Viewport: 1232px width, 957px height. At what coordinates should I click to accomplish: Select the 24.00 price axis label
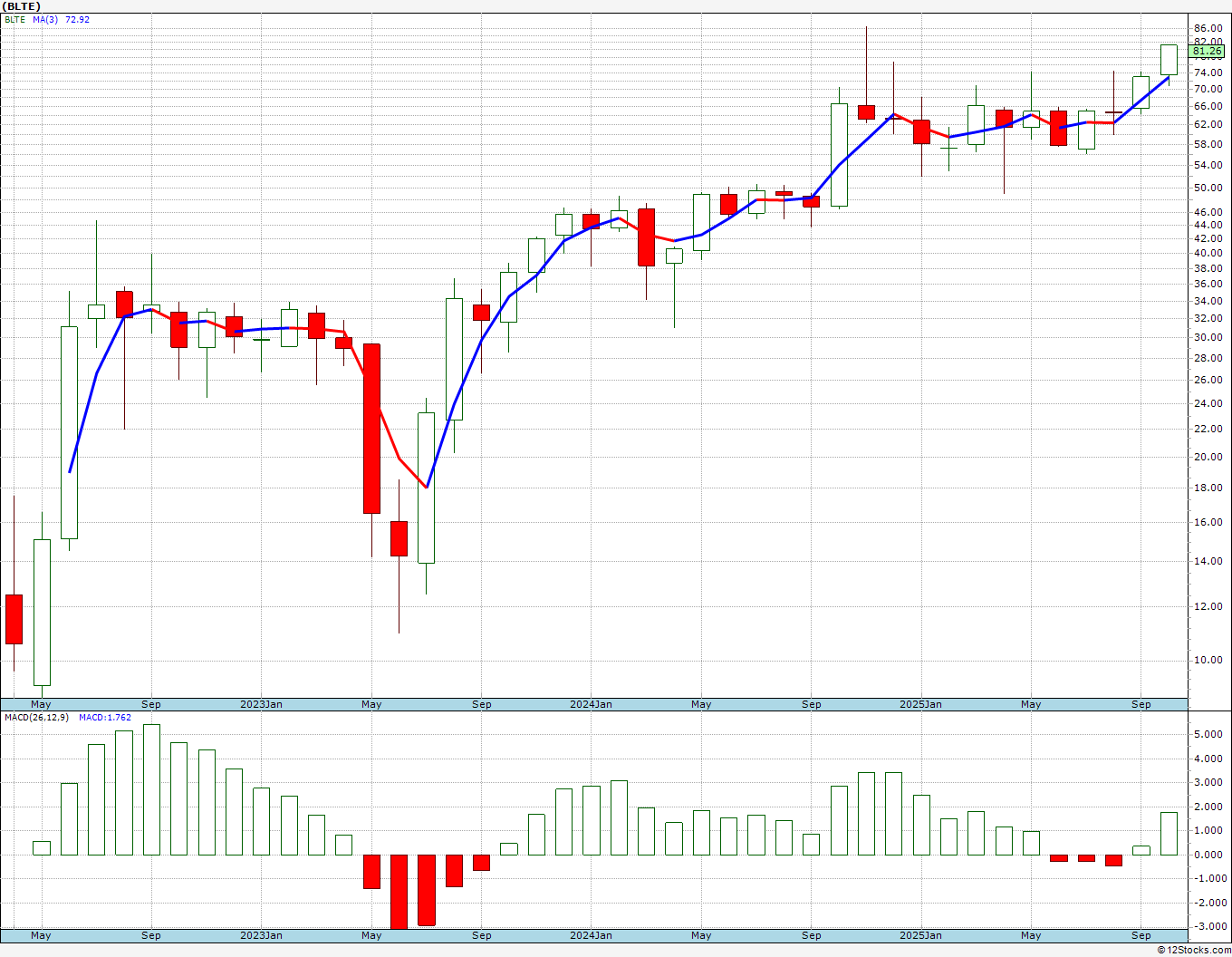1208,403
